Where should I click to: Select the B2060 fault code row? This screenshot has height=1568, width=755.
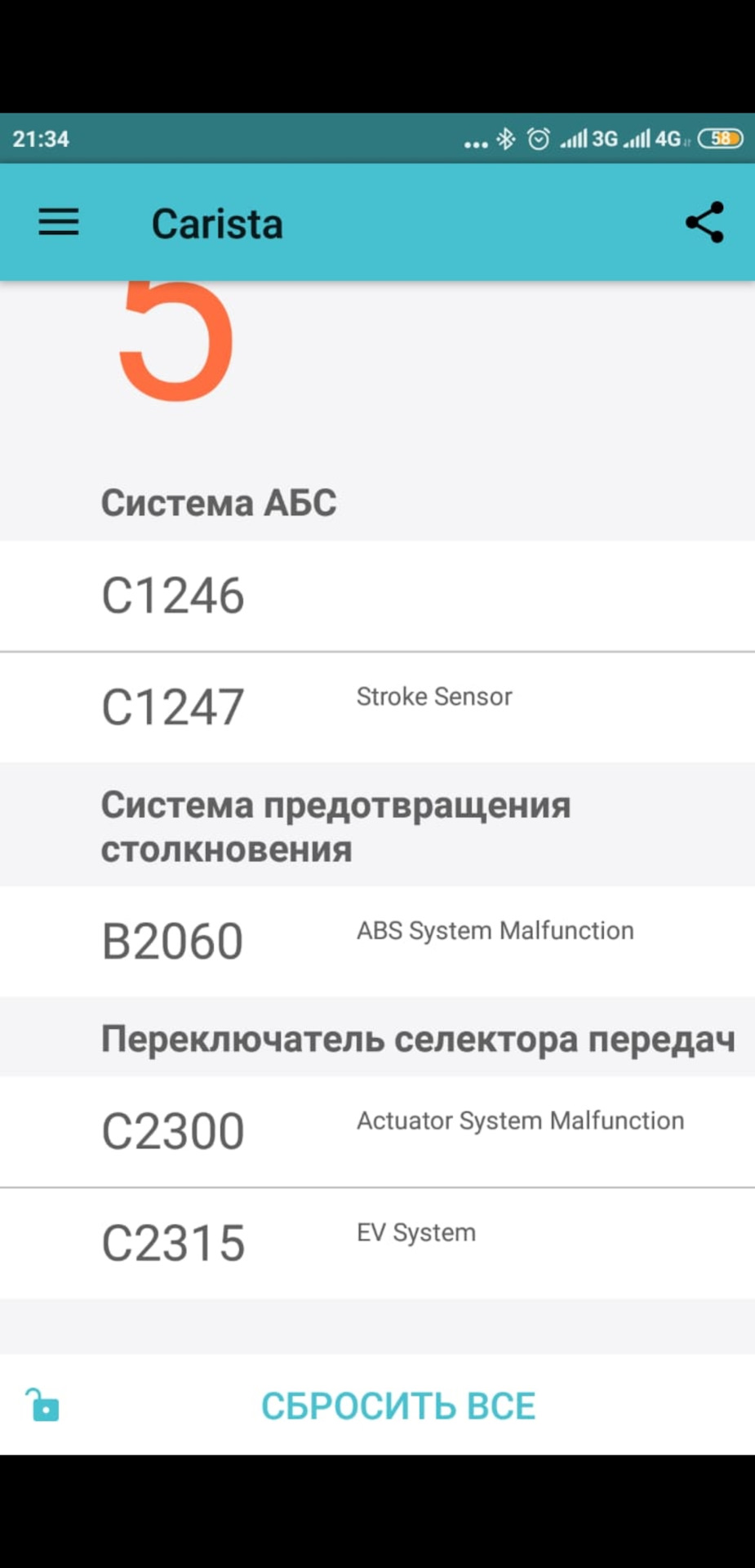[377, 941]
